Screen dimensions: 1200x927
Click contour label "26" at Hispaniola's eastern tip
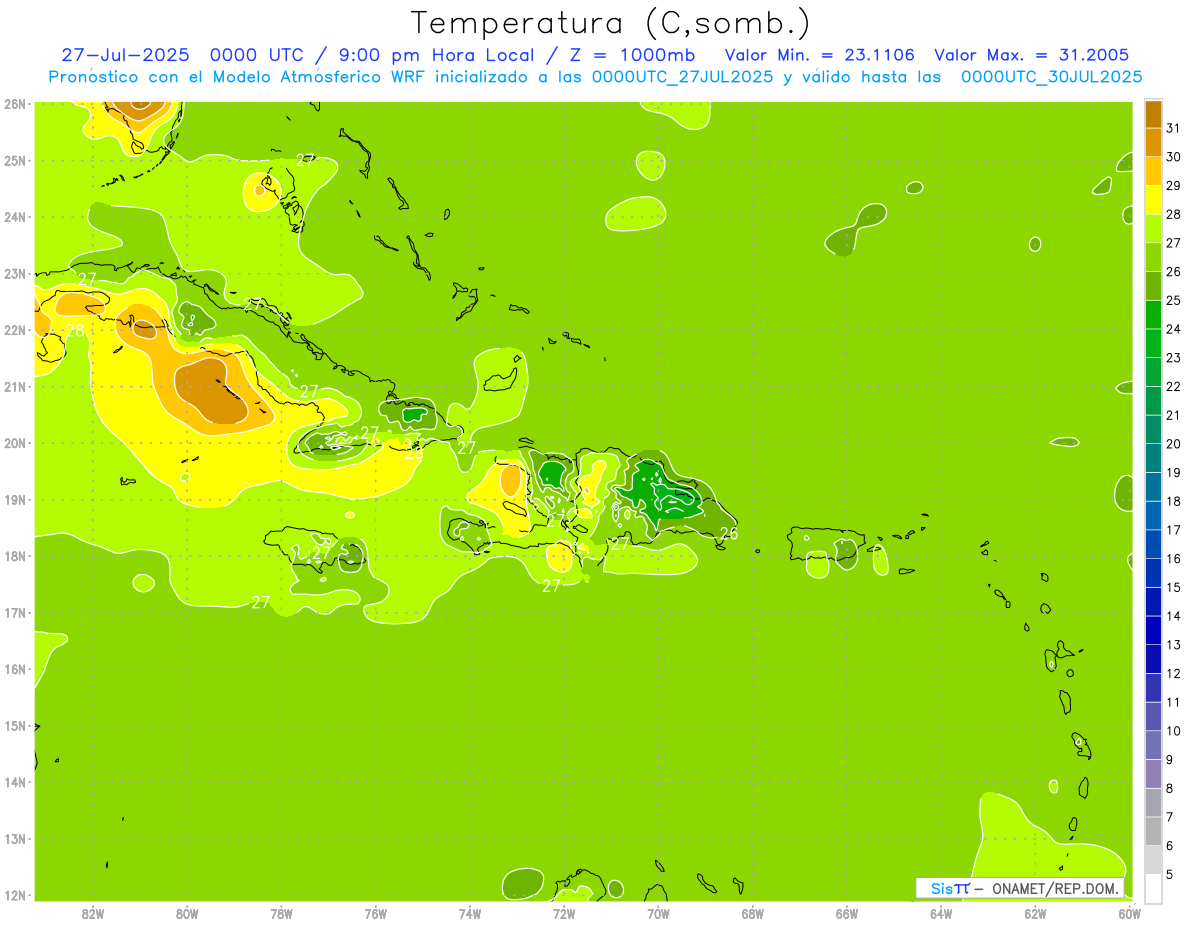pos(729,534)
